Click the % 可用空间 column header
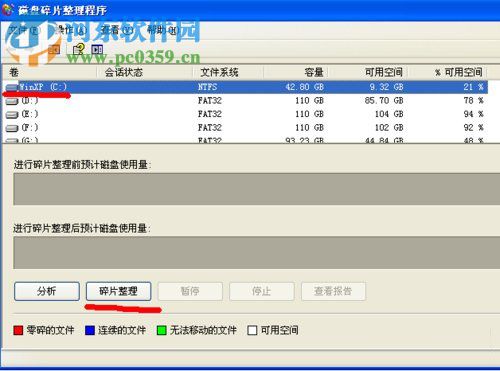Viewport: 500px width, 371px height. pyautogui.click(x=448, y=72)
